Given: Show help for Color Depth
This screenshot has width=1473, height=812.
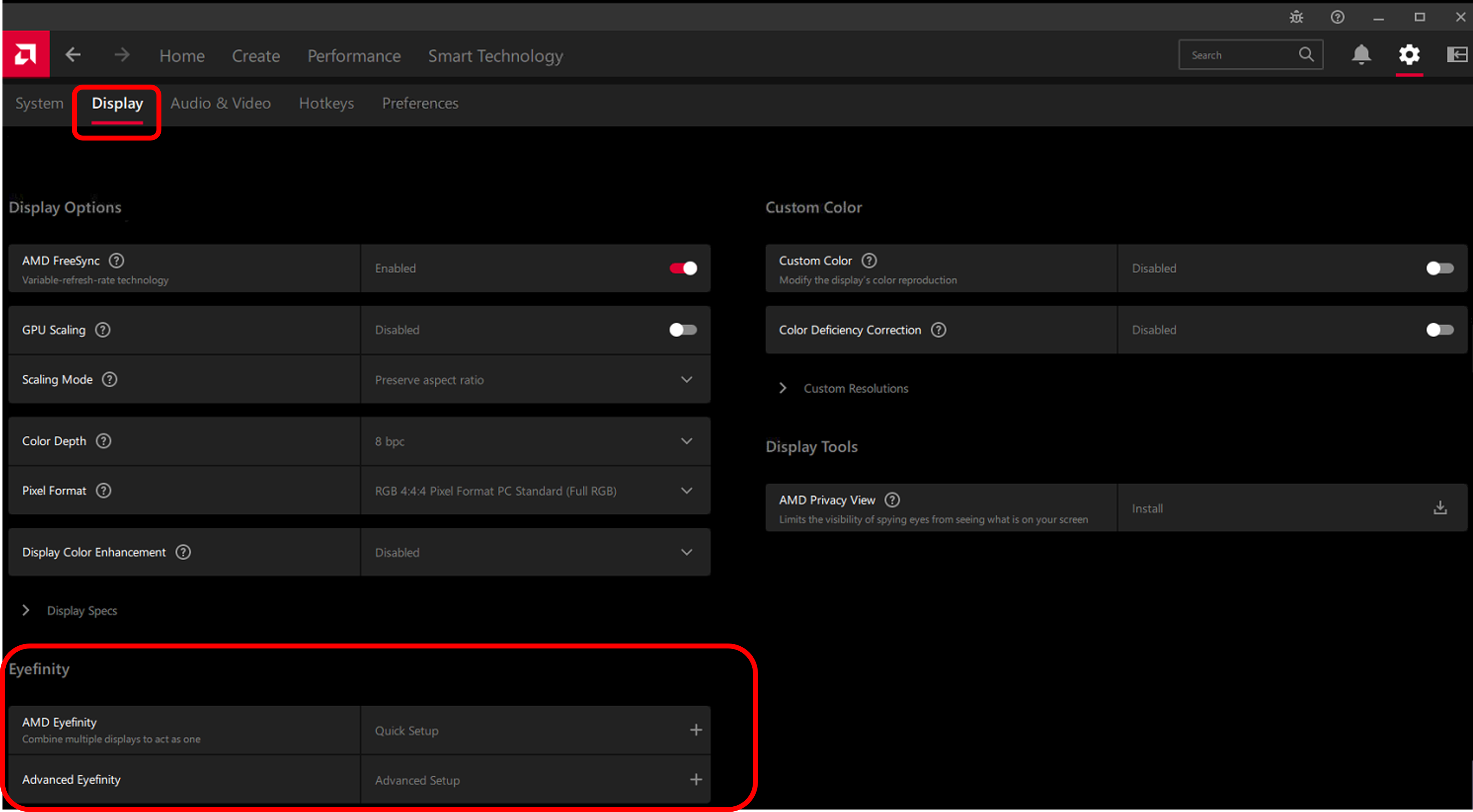Looking at the screenshot, I should pos(103,441).
